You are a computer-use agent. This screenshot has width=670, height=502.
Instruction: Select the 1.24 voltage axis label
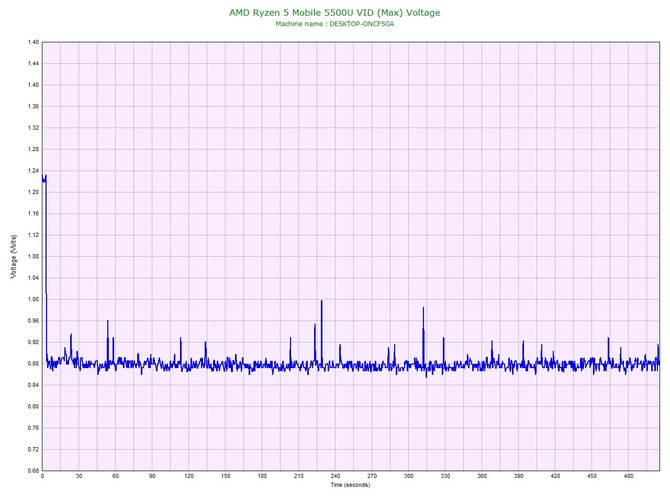pyautogui.click(x=33, y=171)
